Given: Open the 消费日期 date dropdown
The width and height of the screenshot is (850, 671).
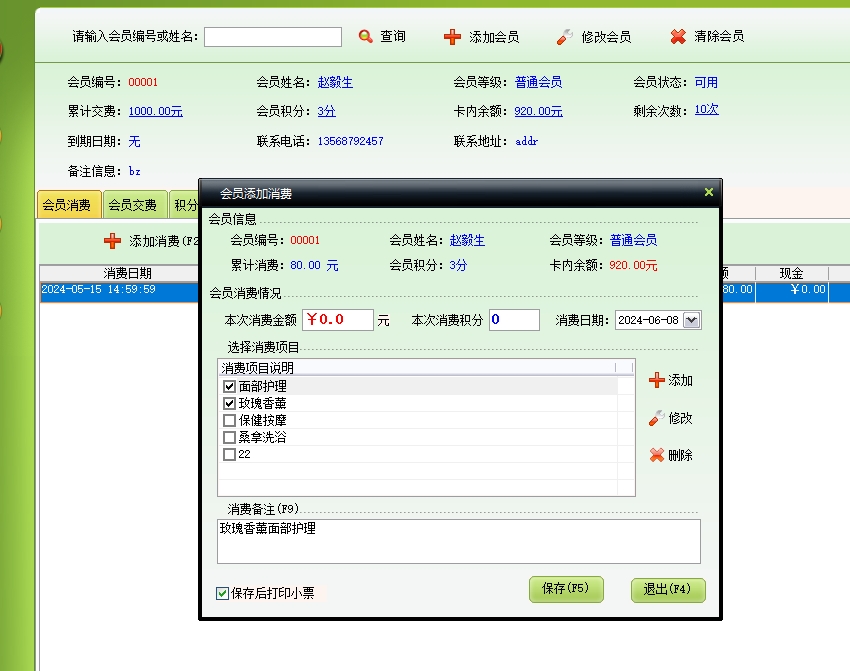Looking at the screenshot, I should [691, 320].
